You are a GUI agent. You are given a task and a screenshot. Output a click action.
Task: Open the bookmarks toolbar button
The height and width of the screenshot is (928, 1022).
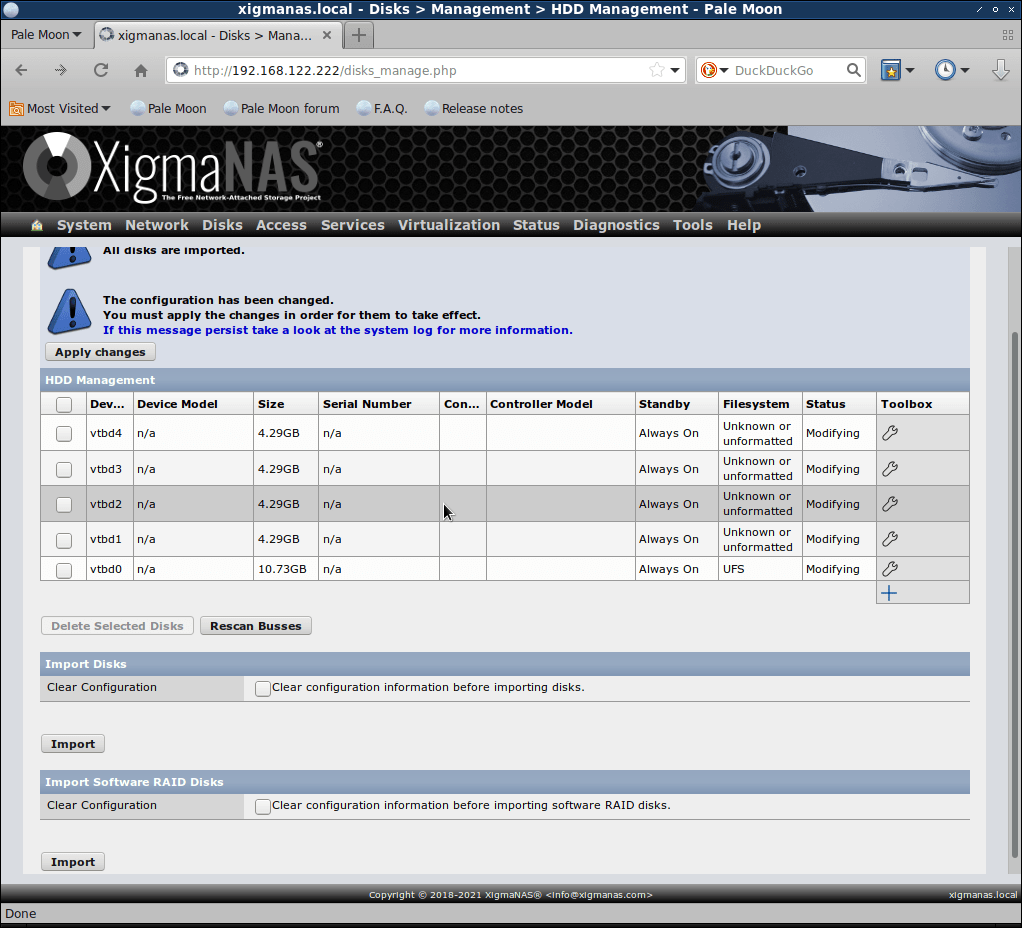(x=890, y=70)
